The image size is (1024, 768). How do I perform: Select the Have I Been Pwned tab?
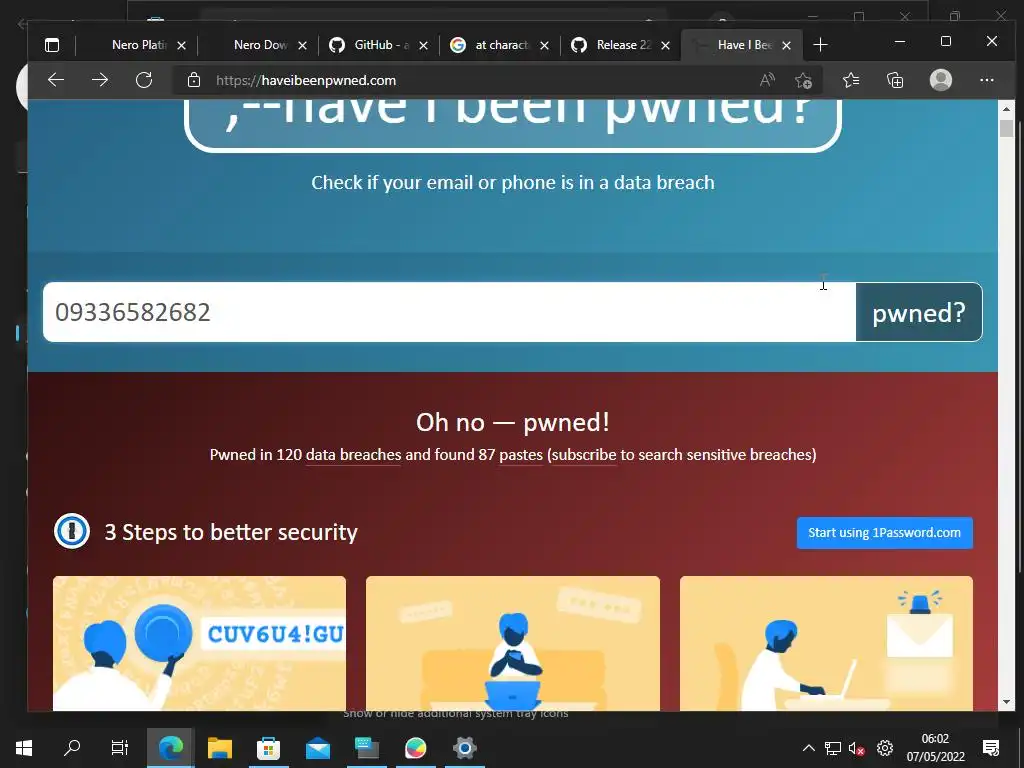[743, 45]
